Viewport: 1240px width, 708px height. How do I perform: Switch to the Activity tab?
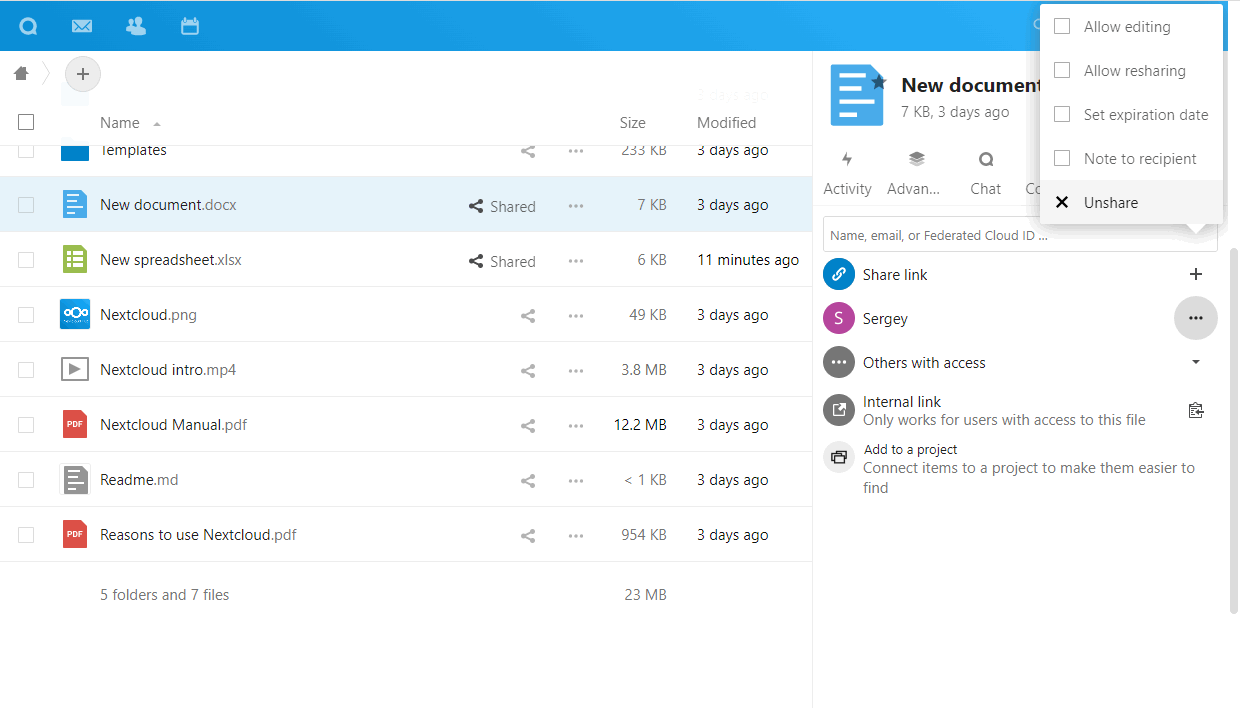point(847,173)
